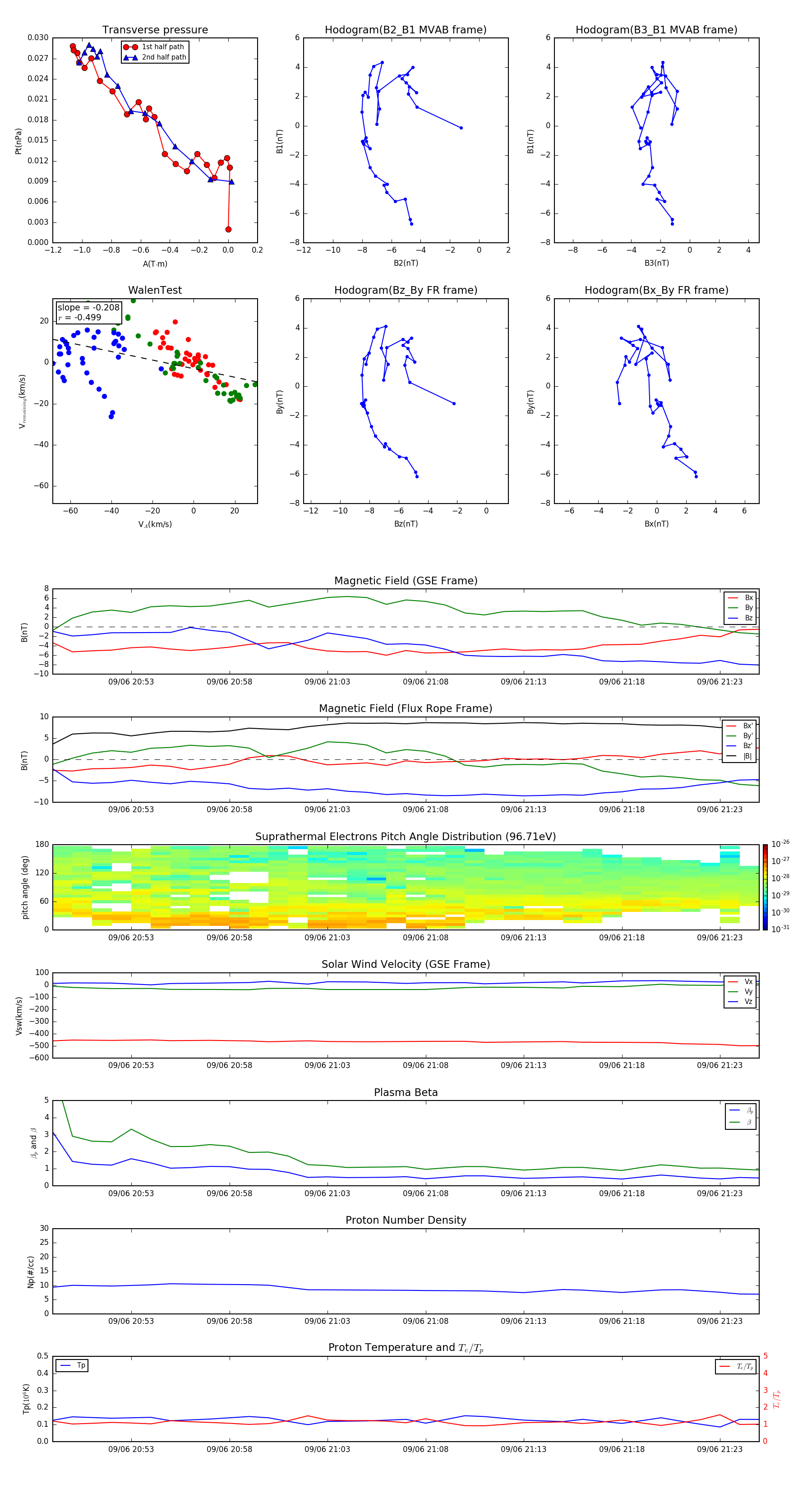Click the 'A(T·m)' x-axis label
The height and width of the screenshot is (1489, 812).
coord(155,264)
